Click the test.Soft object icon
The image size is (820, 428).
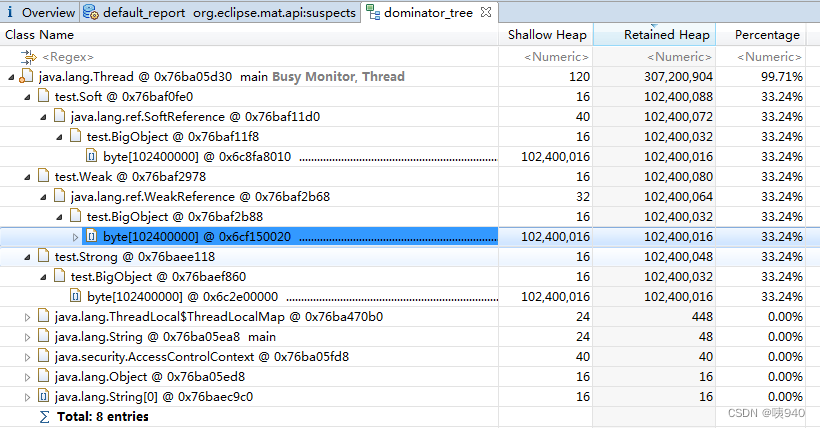click(43, 96)
